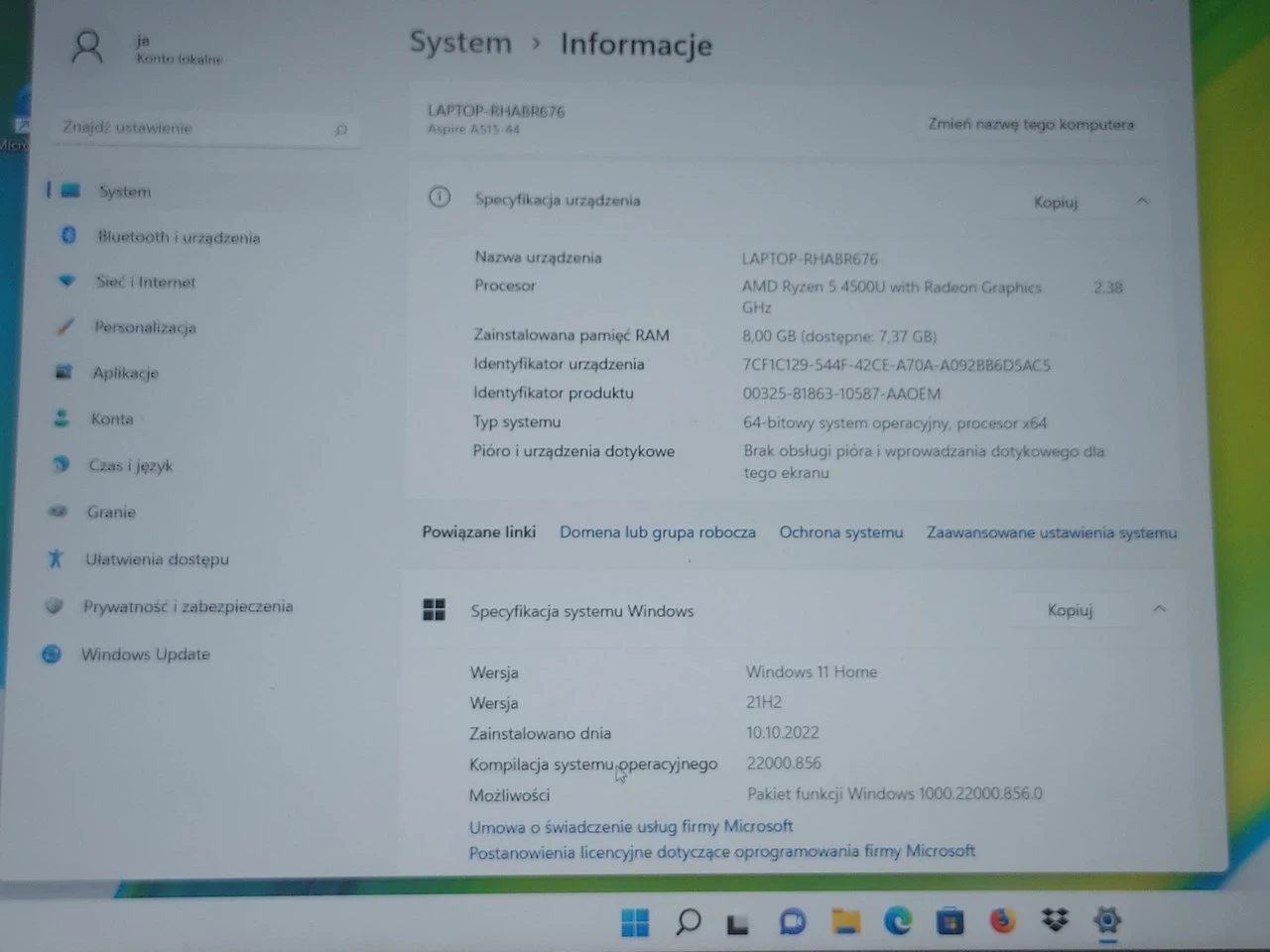Click the Windows logo beside Specyfikacja systemu
Viewport: 1270px width, 952px height.
click(x=434, y=609)
